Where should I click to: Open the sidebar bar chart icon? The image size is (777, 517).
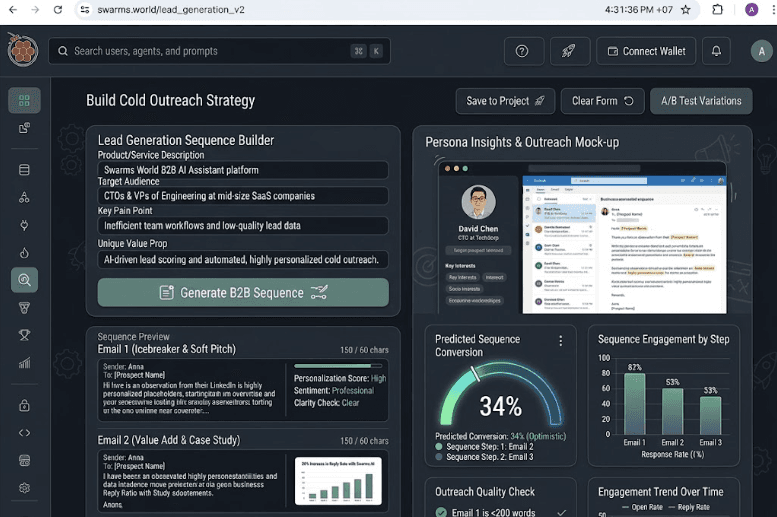(24, 363)
